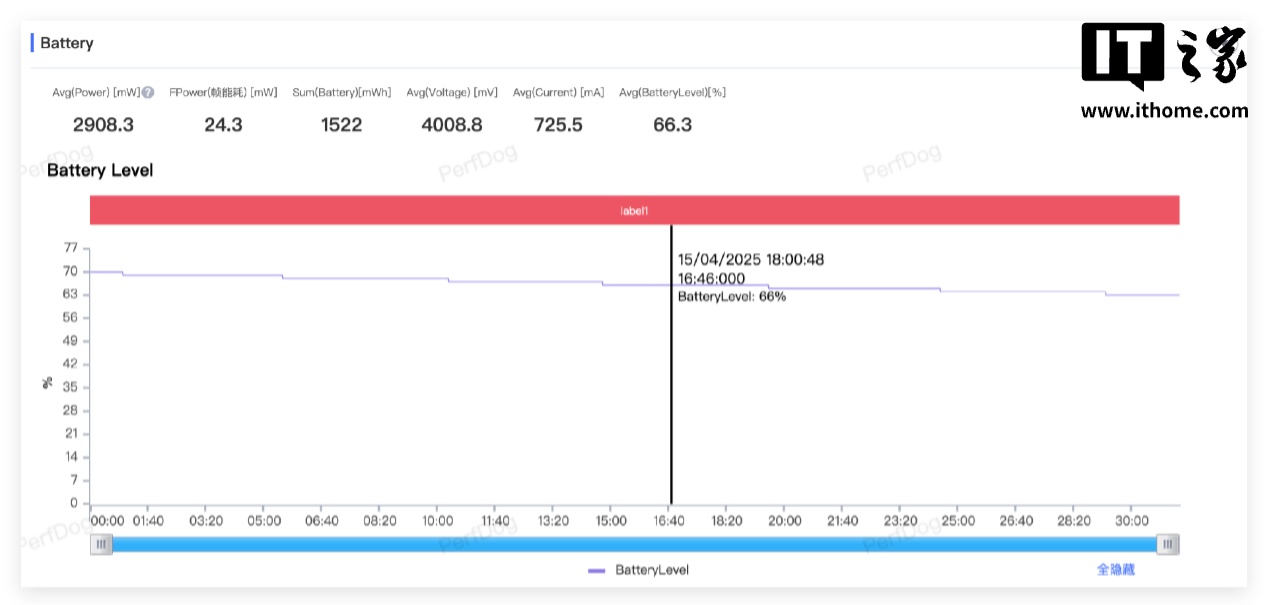Select the red label1 bar
The height and width of the screenshot is (605, 1268).
coord(634,210)
